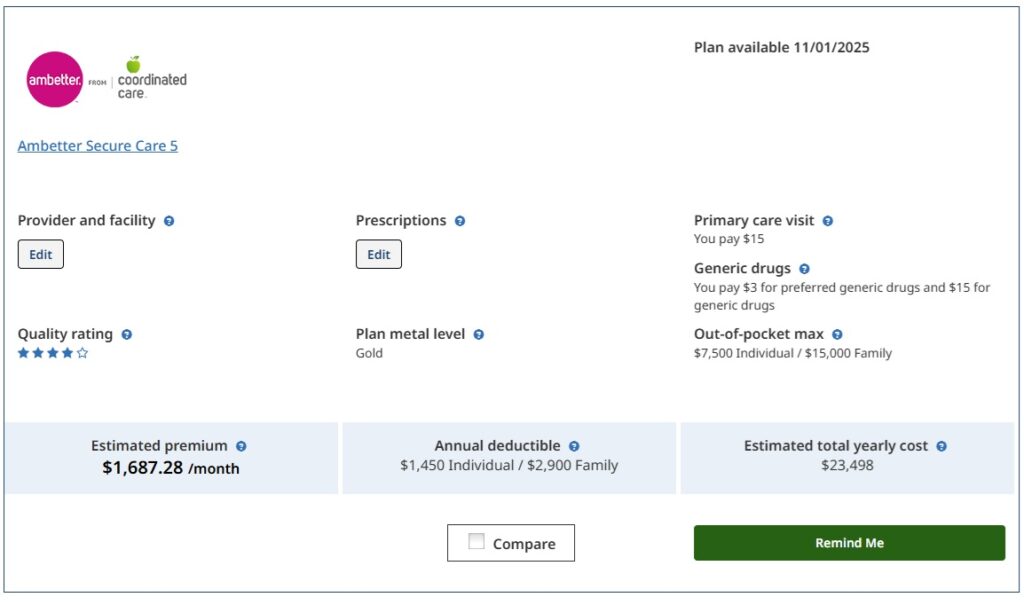The height and width of the screenshot is (605, 1024).
Task: Click help icon beside Prescriptions
Action: tap(460, 221)
